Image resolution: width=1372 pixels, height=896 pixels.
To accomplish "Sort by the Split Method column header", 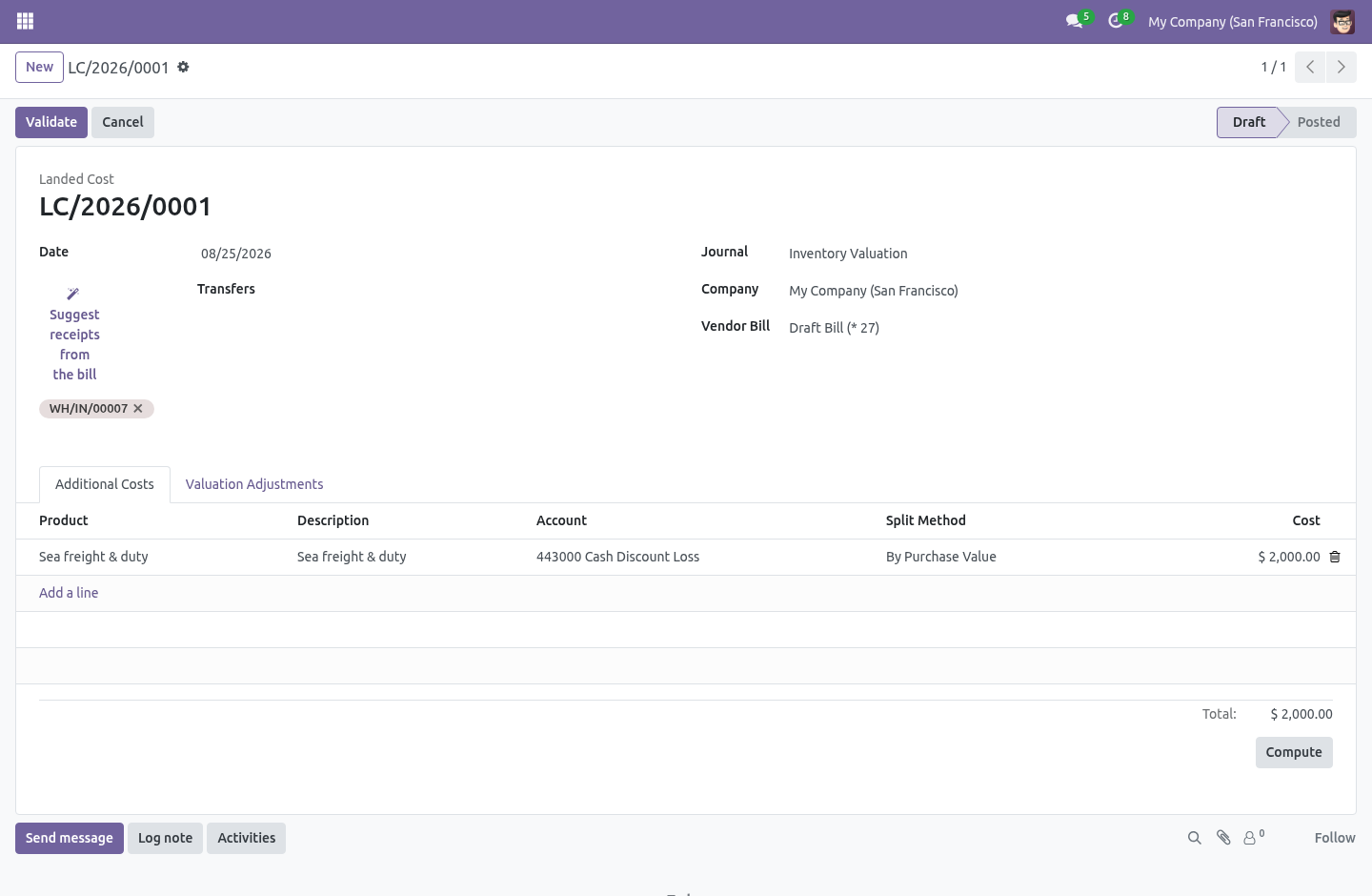I will pyautogui.click(x=926, y=520).
